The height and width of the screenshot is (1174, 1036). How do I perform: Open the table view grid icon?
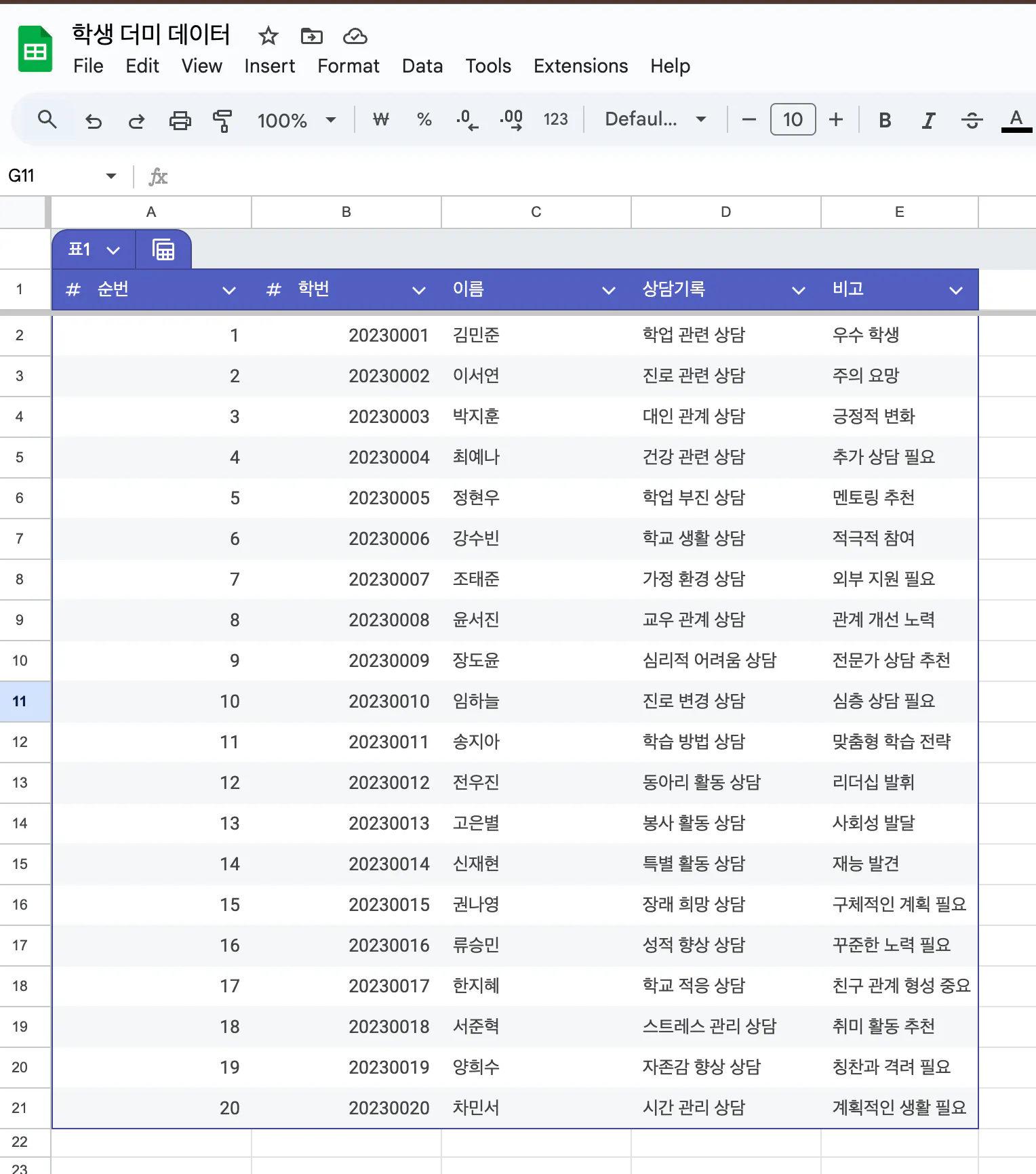[163, 249]
